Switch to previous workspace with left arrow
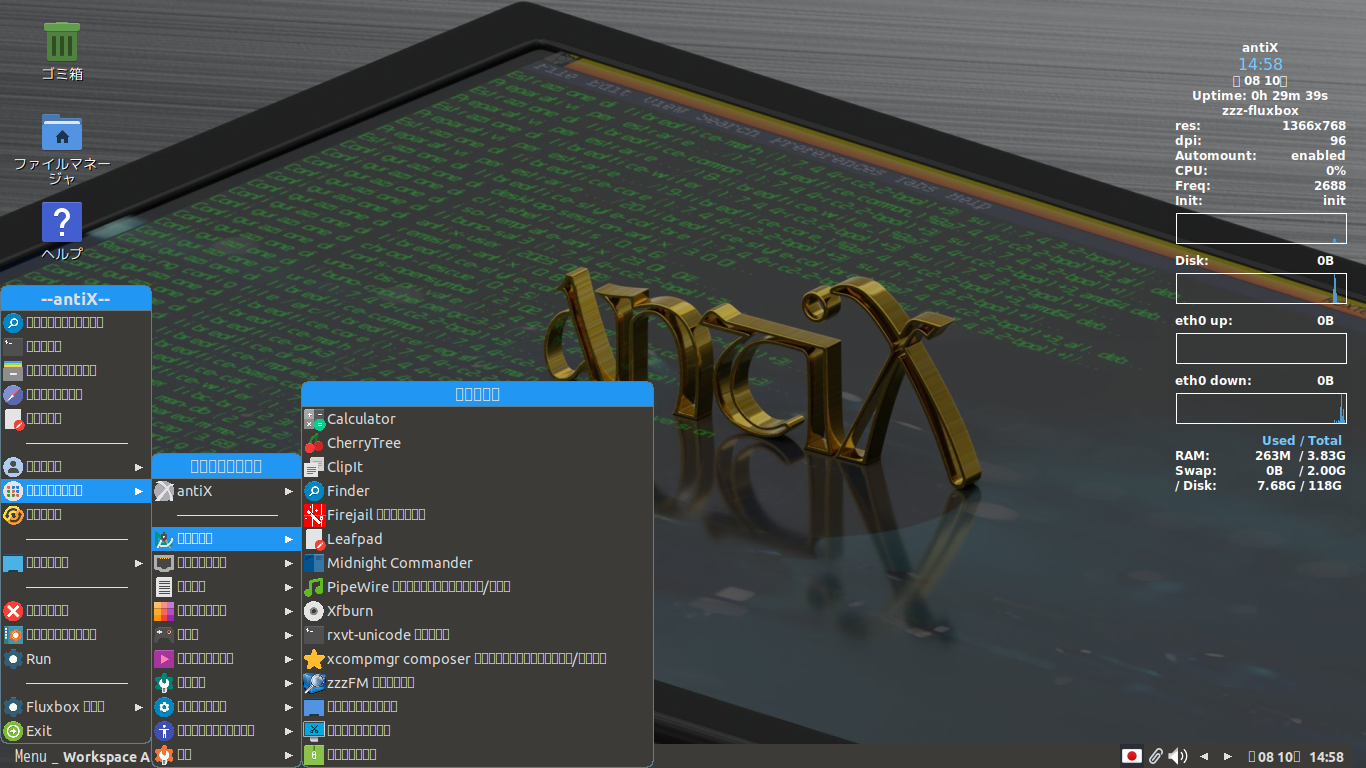The image size is (1366, 768). click(x=1204, y=756)
